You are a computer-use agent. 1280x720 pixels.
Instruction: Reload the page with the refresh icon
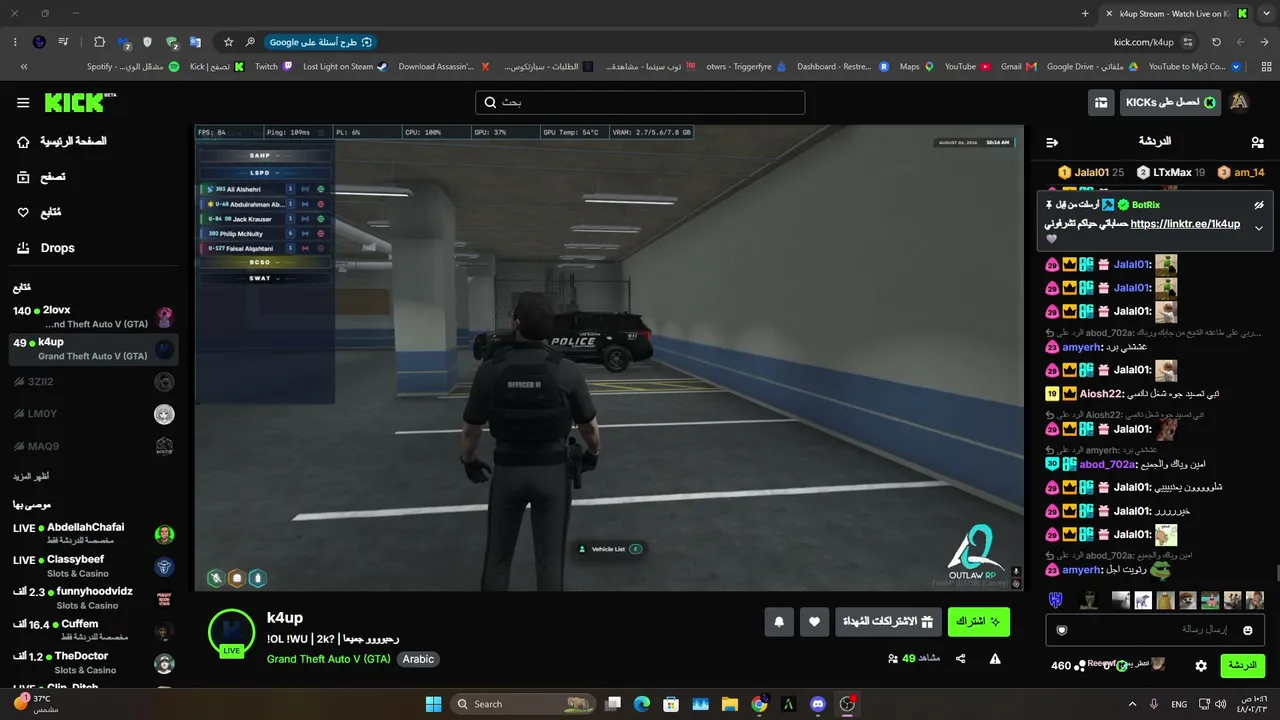[1216, 42]
